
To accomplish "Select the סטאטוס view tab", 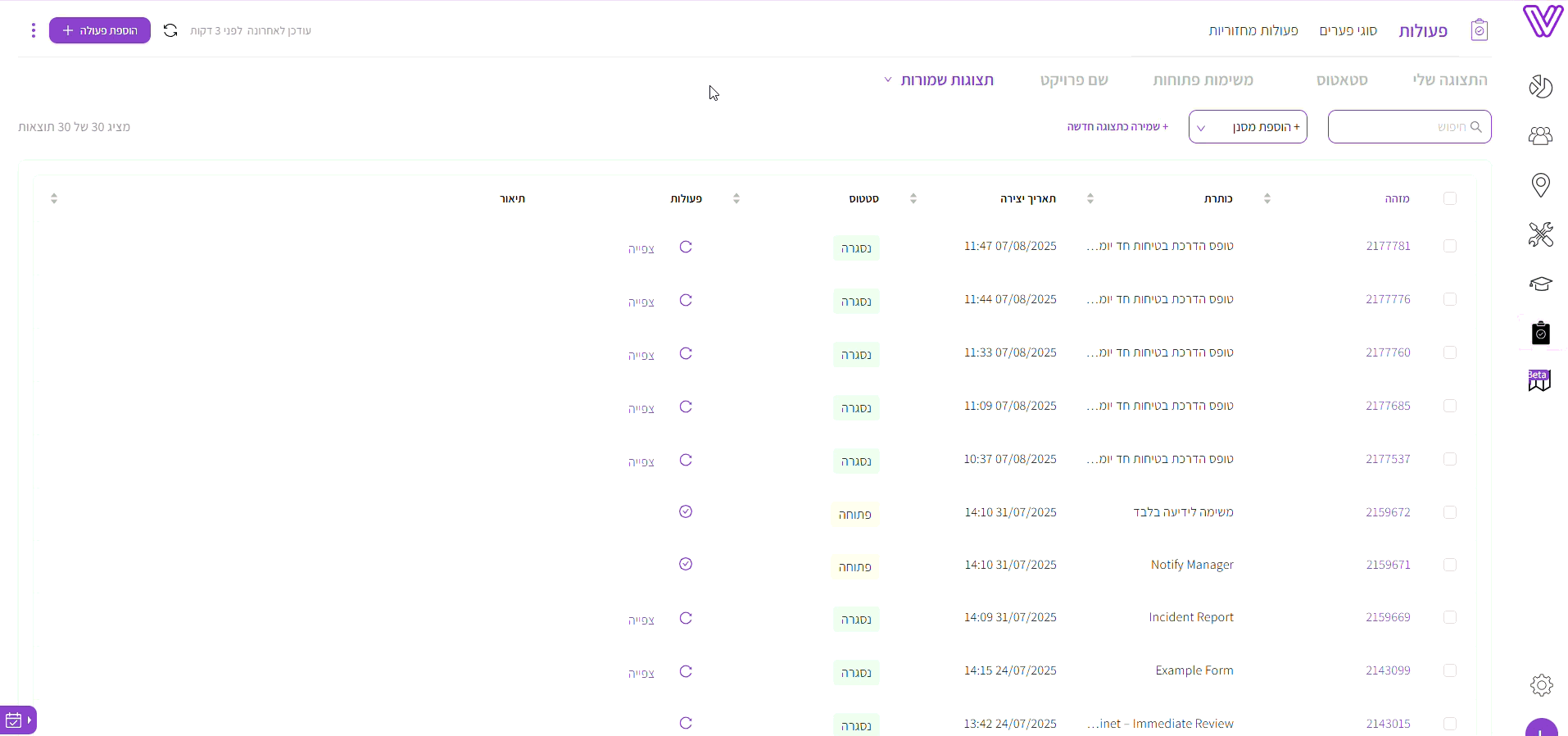I will pos(1342,80).
